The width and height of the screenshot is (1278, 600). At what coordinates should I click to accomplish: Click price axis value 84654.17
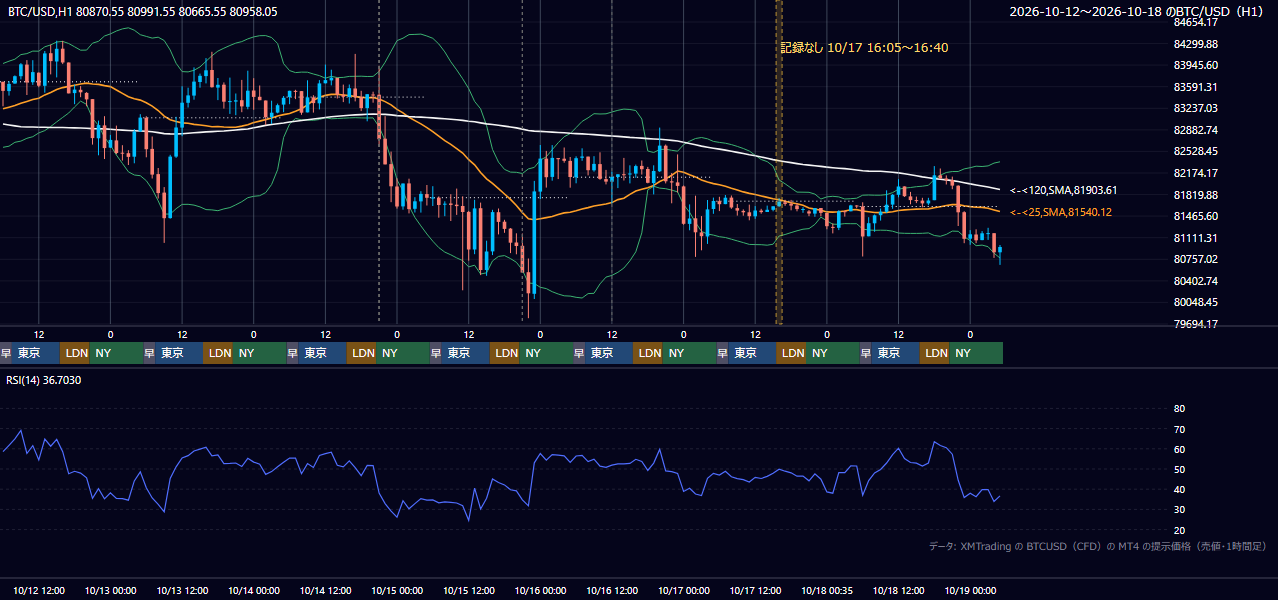(1195, 22)
